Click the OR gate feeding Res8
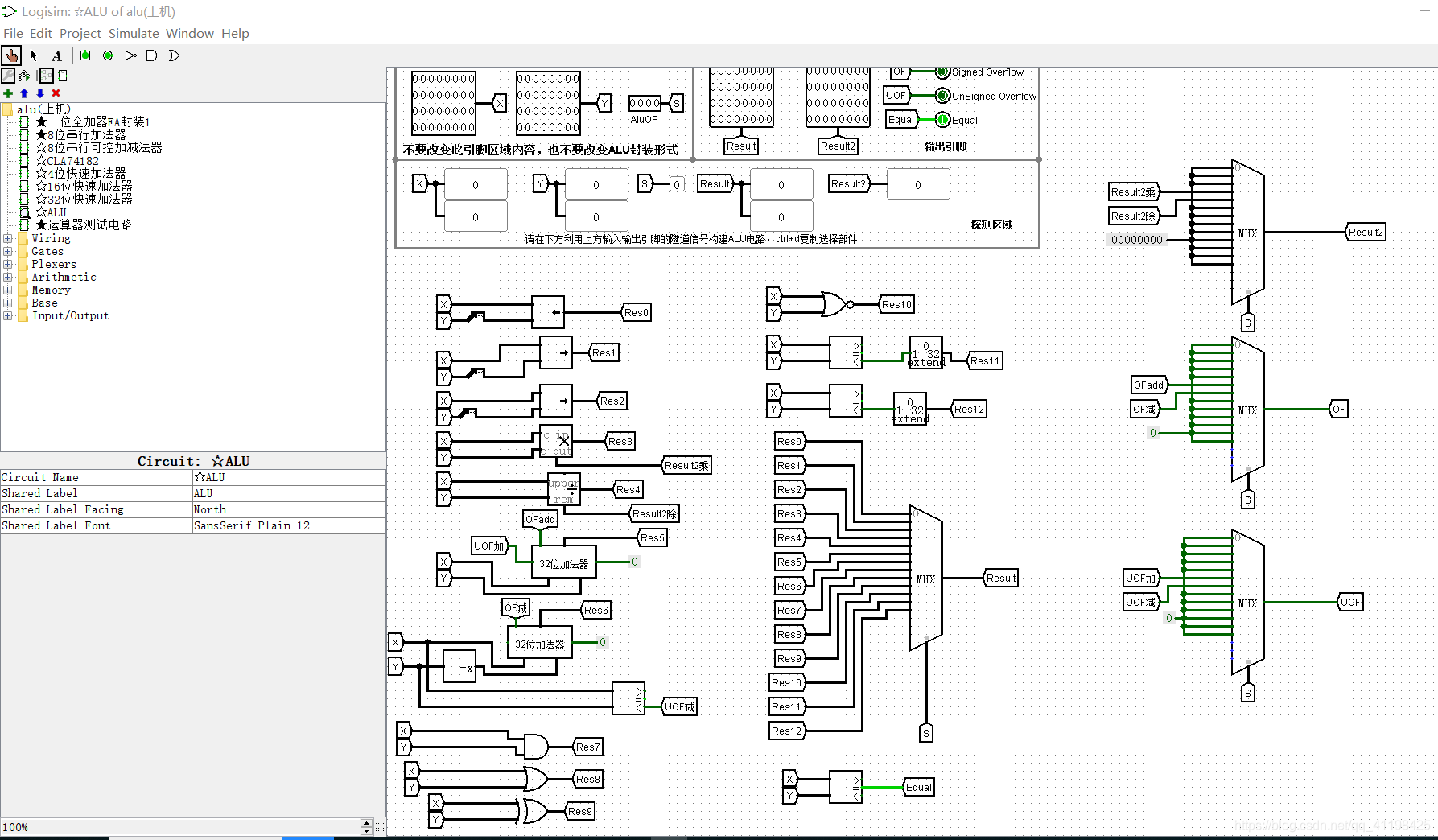 pos(535,779)
